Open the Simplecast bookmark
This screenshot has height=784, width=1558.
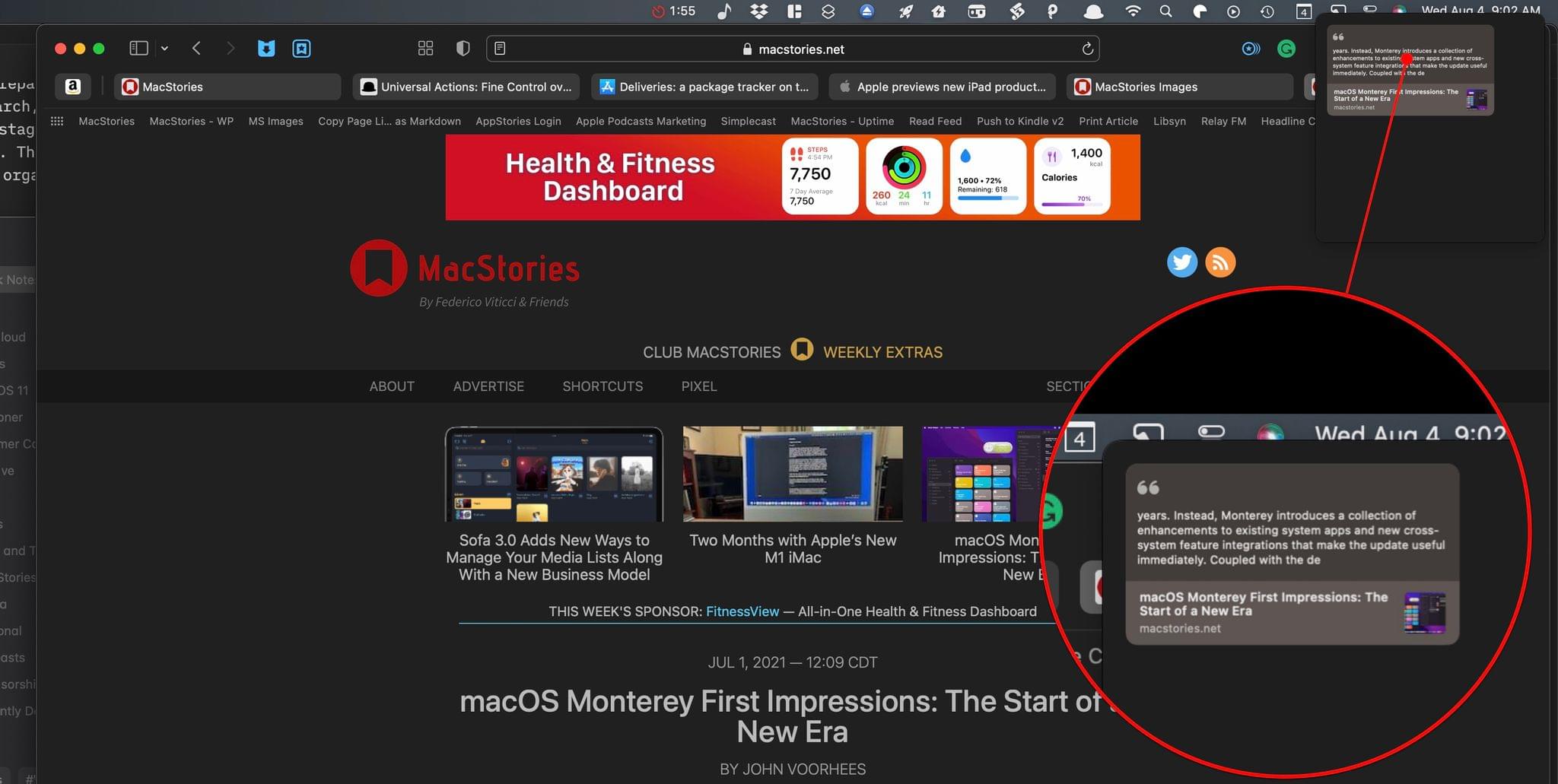click(749, 121)
